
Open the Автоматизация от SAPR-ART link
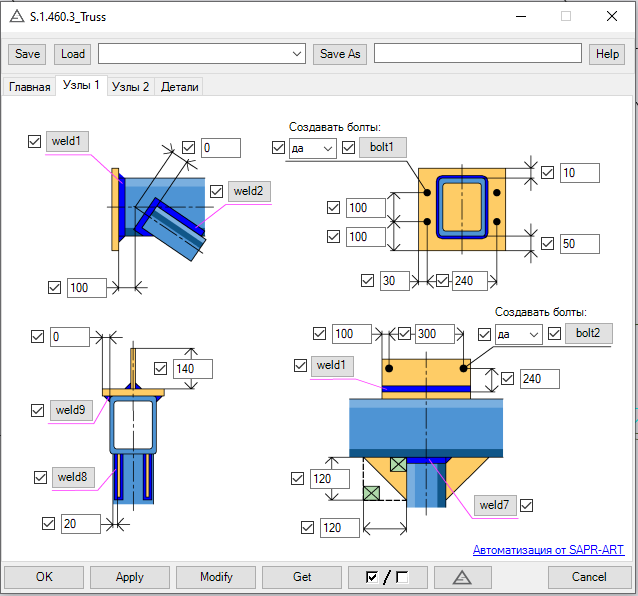pos(550,550)
